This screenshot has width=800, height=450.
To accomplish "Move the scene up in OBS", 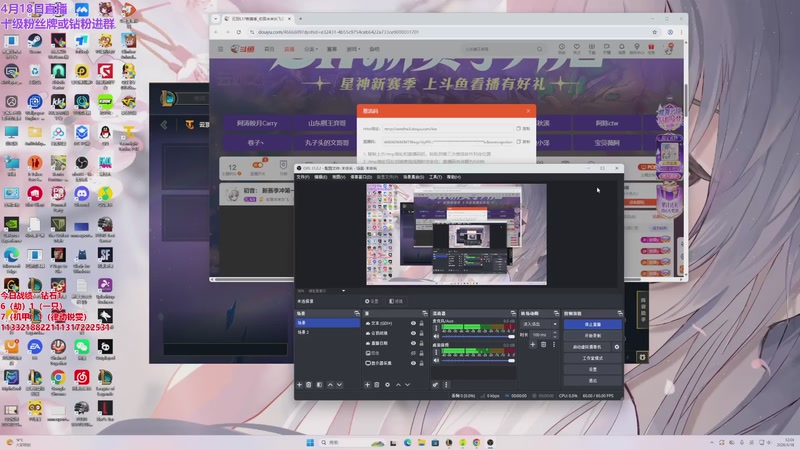I will (x=330, y=385).
